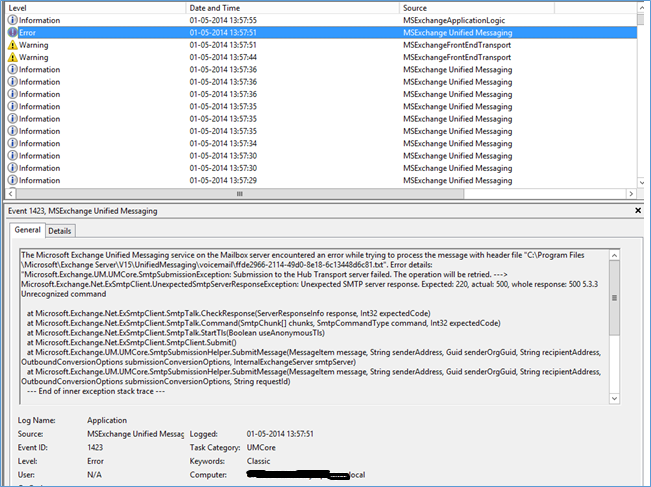
Task: Click 'End of inner exception stack trace' line
Action: (x=96, y=391)
